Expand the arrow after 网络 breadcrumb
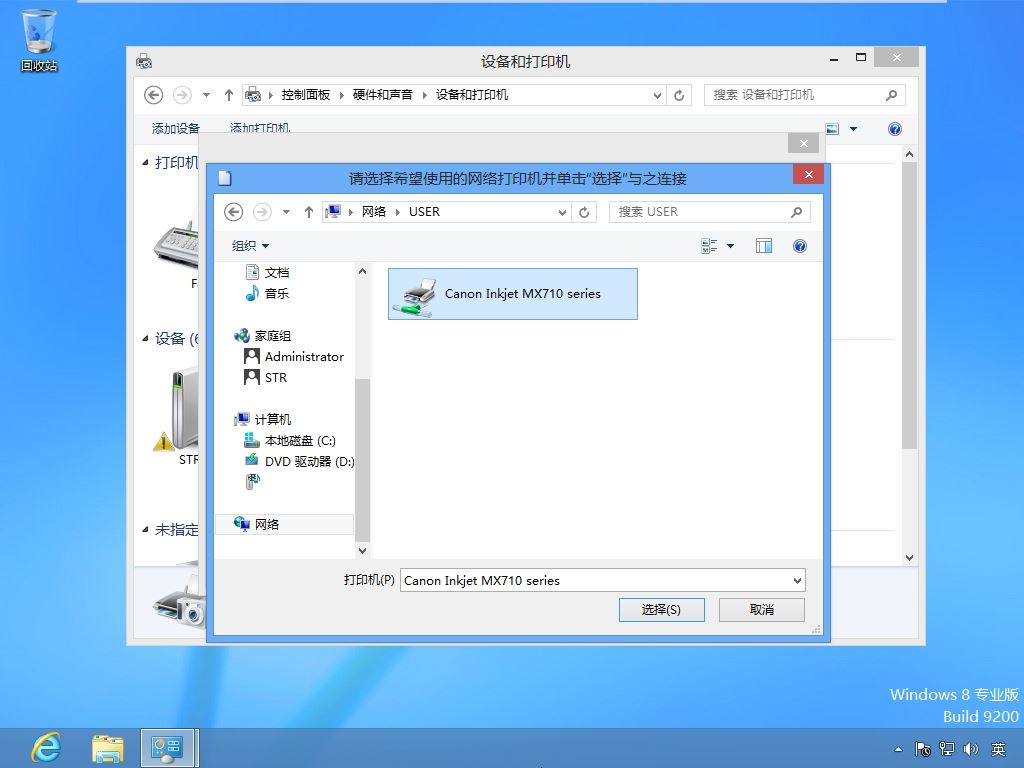The image size is (1024, 768). click(397, 212)
